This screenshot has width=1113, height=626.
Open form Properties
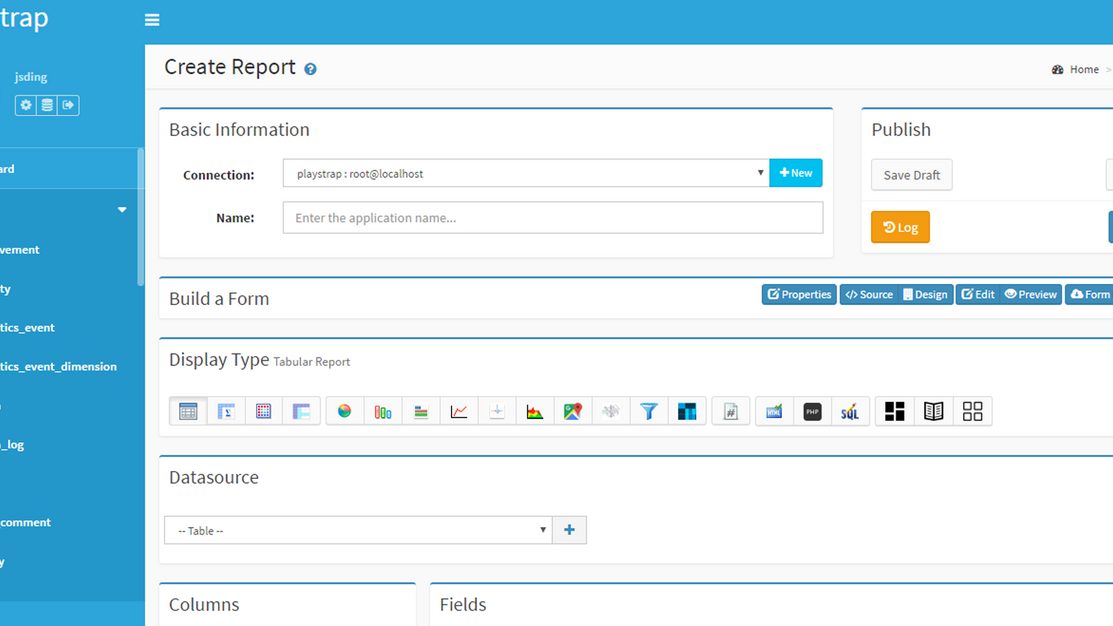[799, 295]
